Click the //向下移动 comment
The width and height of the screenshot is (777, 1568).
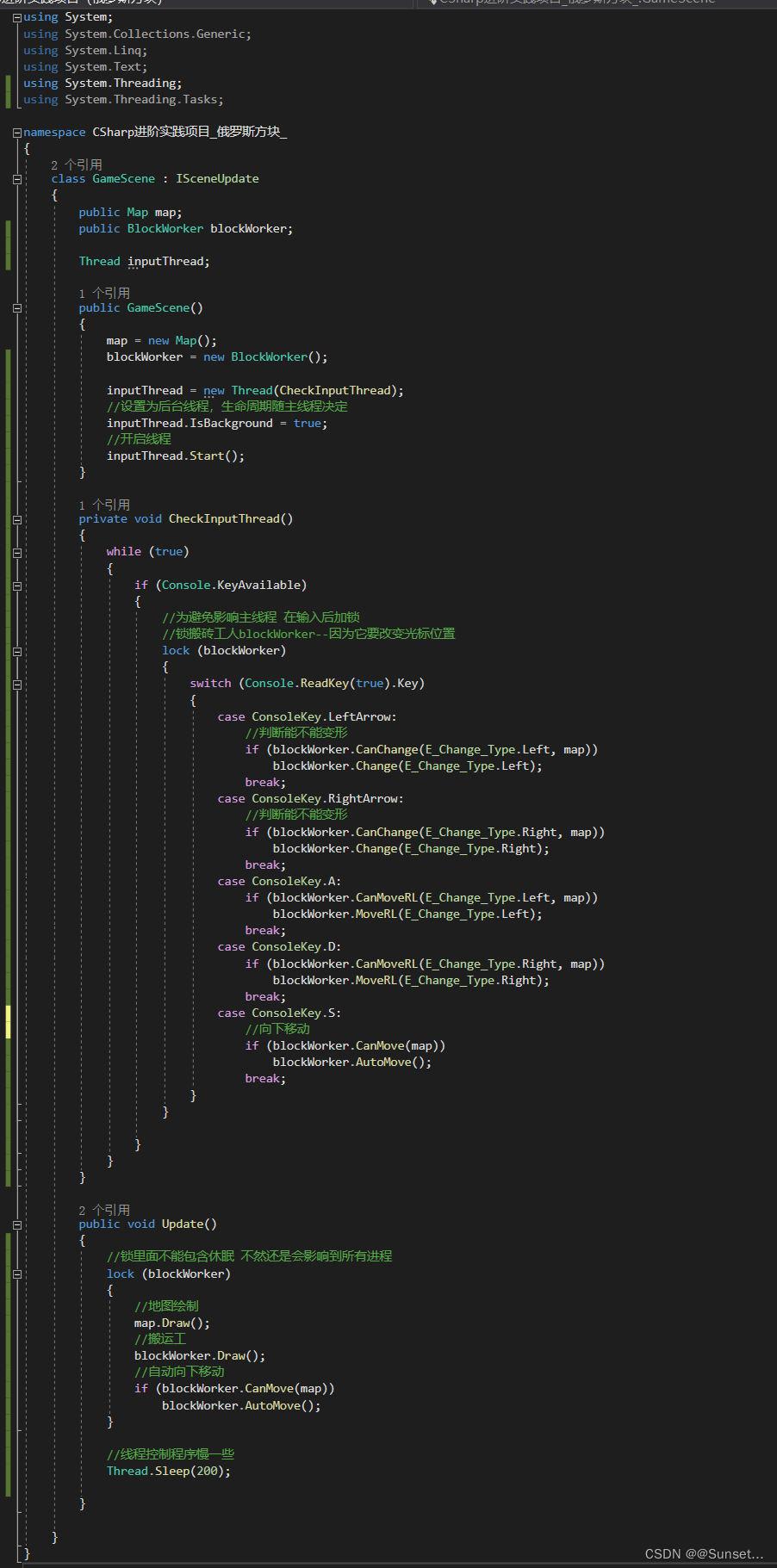point(277,1029)
